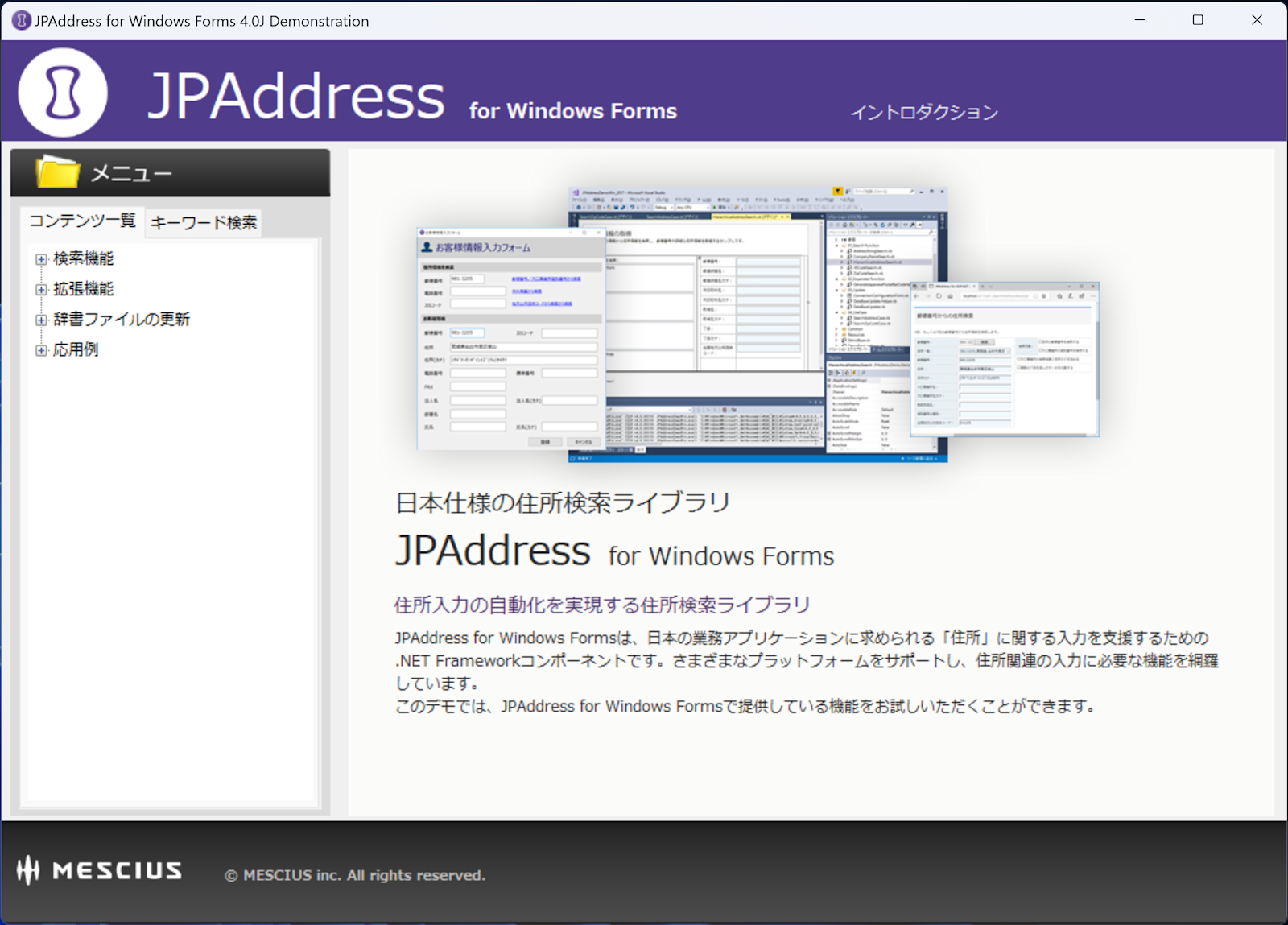Viewport: 1288px width, 925px height.
Task: Expand the 辞書ファイルの更新 tree node
Action: [x=41, y=320]
